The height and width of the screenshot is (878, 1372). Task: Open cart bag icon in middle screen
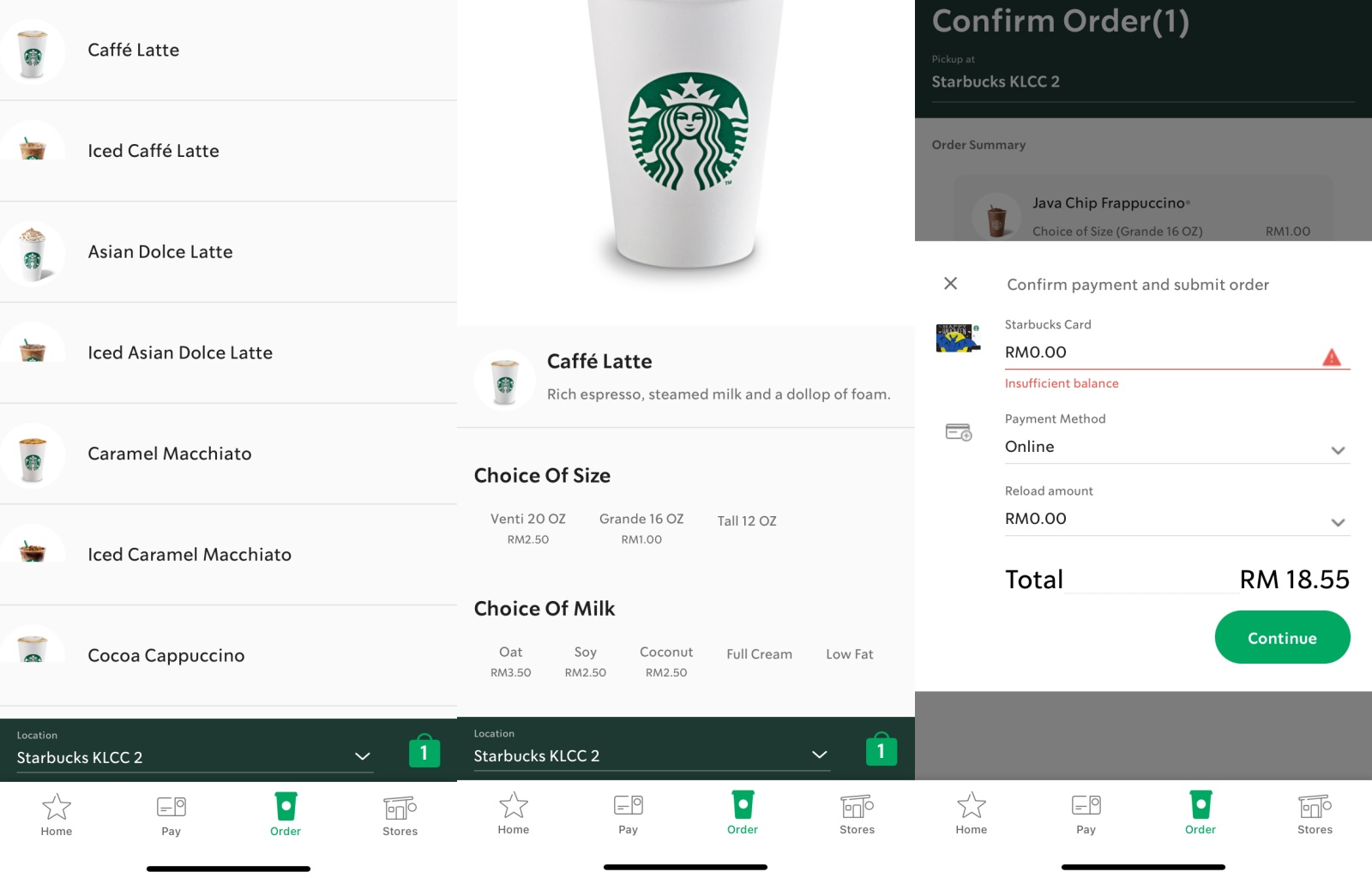coord(881,749)
